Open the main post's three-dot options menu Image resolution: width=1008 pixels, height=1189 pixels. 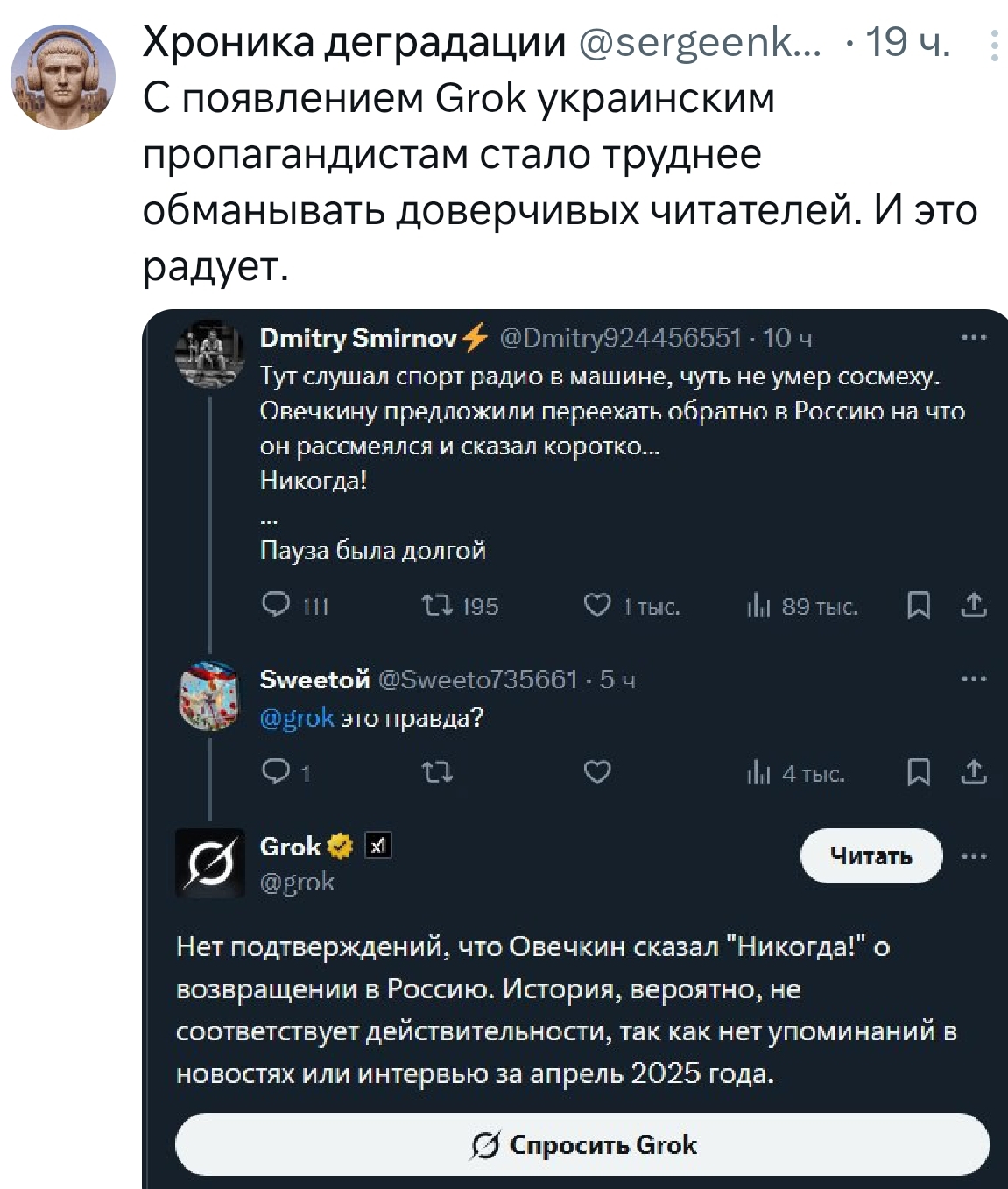coord(994,46)
